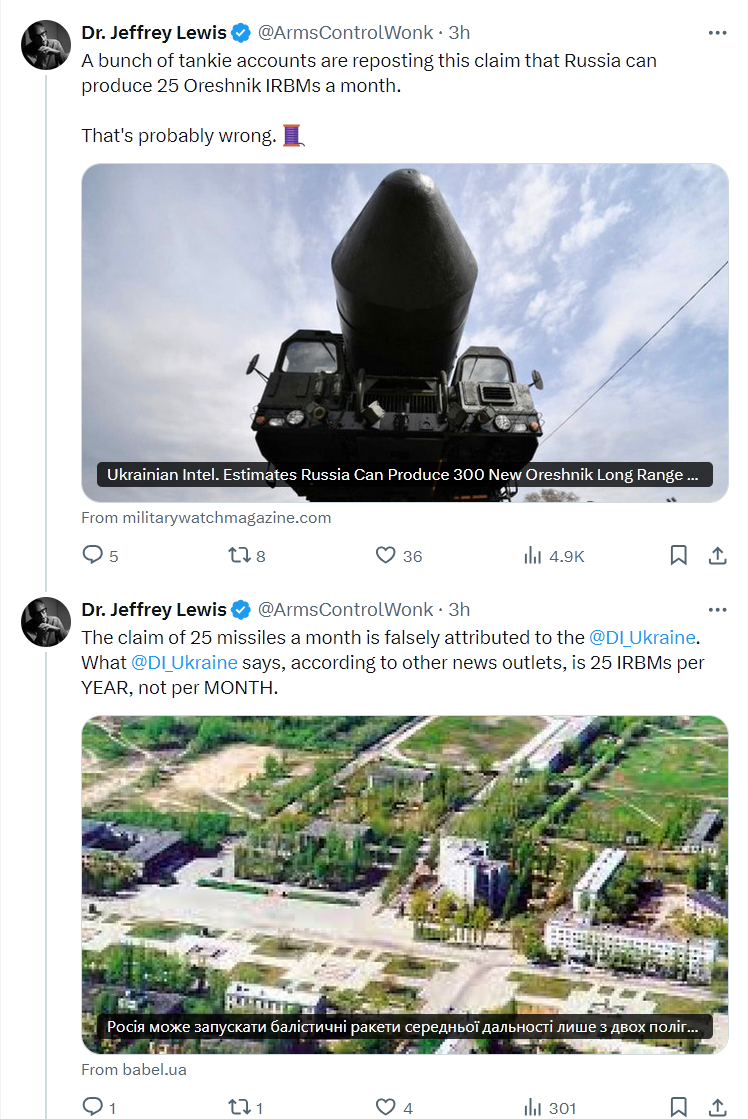
Task: Share the first tweet
Action: 717,555
